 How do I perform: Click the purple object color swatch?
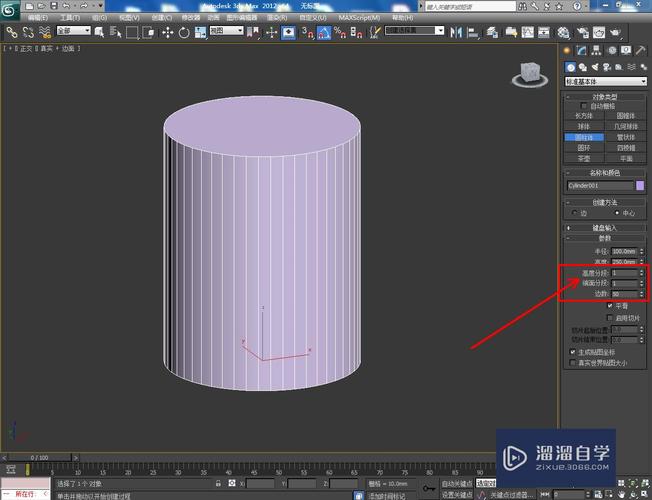point(640,185)
